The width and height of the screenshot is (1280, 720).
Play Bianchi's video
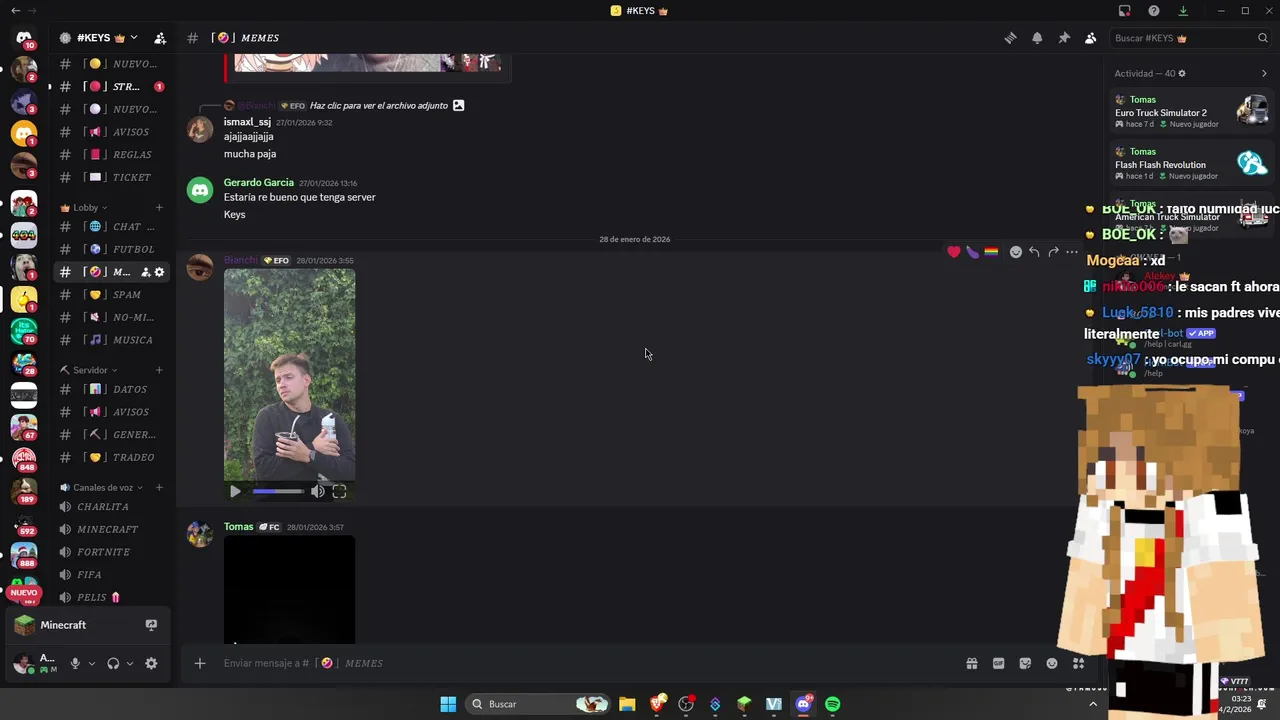(235, 491)
